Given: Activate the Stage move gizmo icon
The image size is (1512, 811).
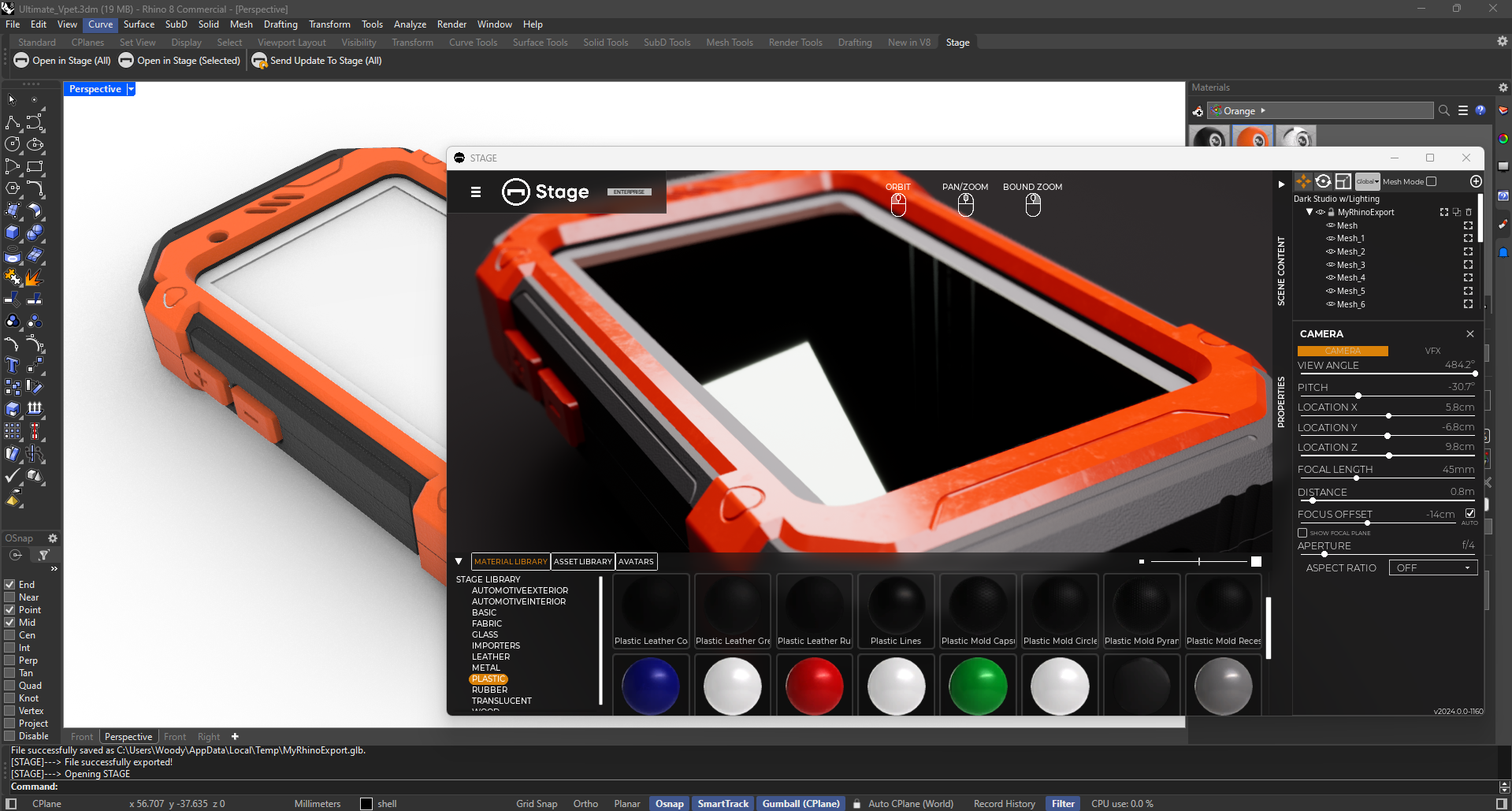Looking at the screenshot, I should pyautogui.click(x=1303, y=181).
